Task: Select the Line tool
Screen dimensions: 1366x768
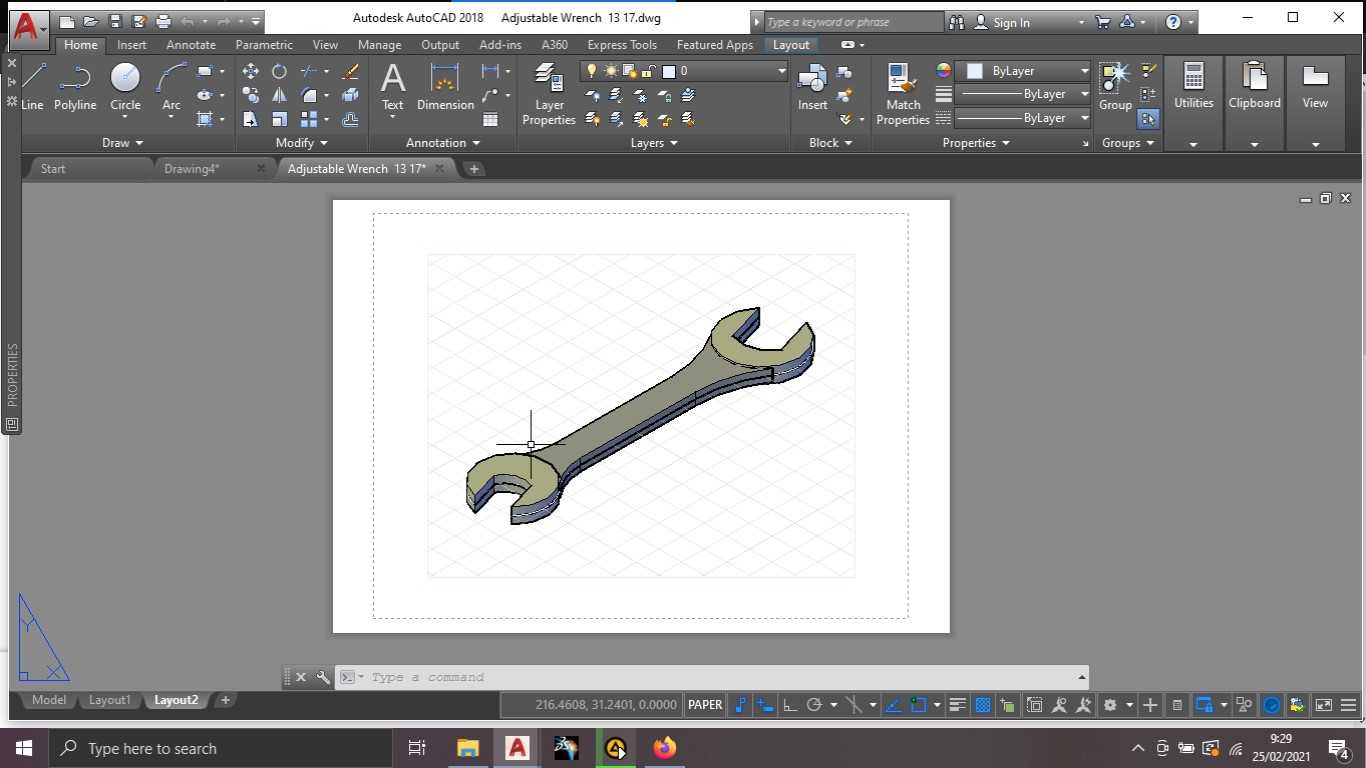Action: (x=32, y=86)
